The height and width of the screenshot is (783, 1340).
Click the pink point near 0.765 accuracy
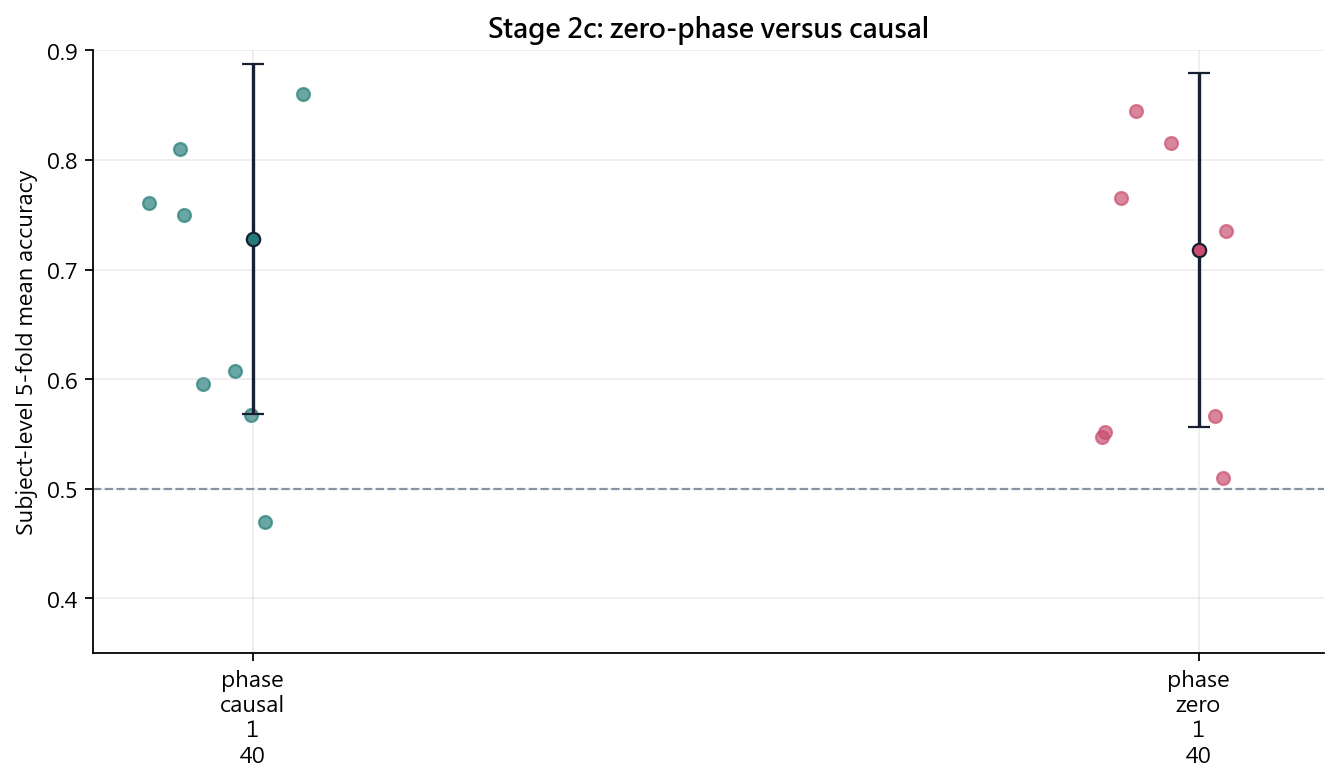point(1121,198)
